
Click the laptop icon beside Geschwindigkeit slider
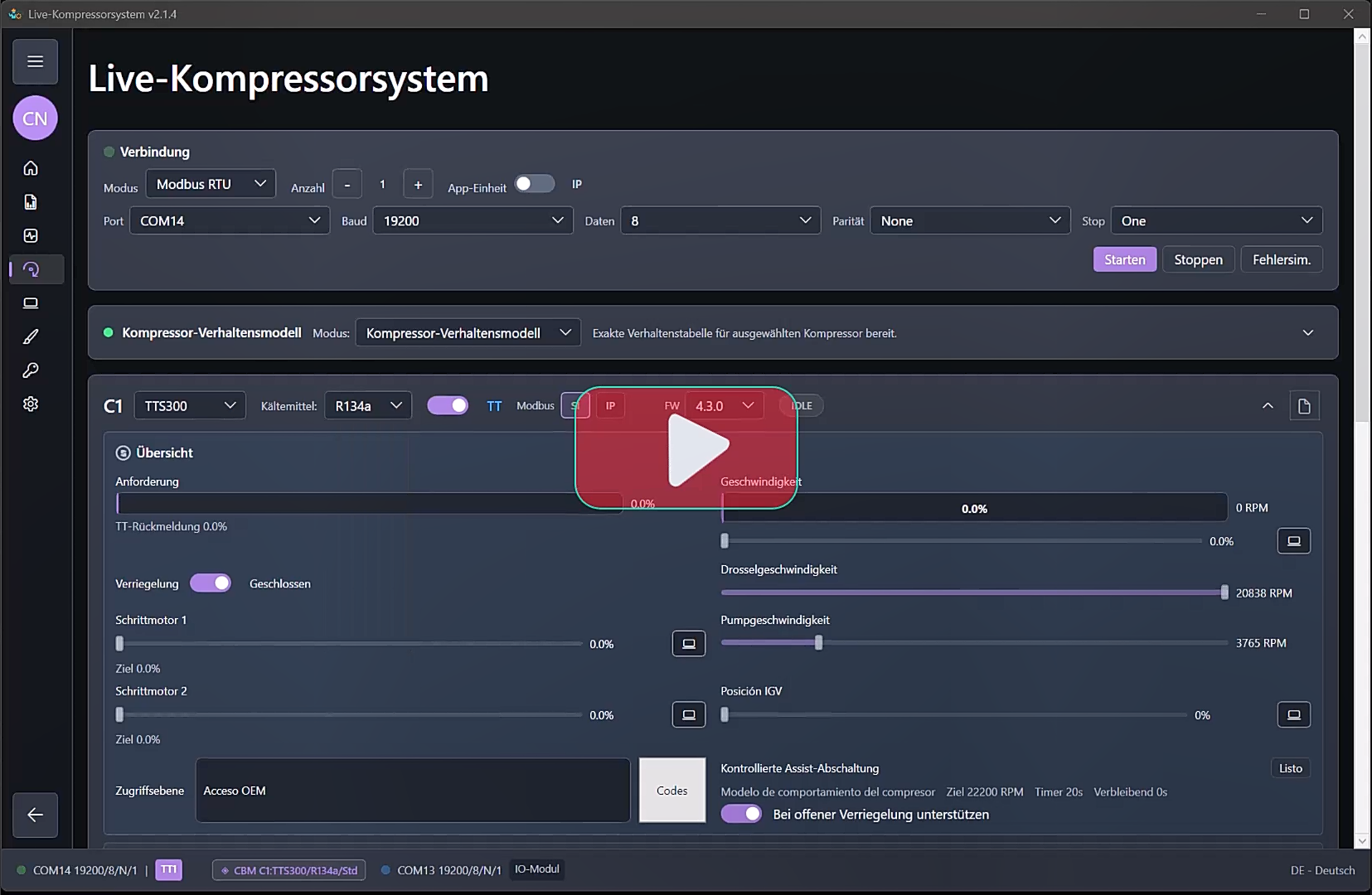(x=1294, y=541)
